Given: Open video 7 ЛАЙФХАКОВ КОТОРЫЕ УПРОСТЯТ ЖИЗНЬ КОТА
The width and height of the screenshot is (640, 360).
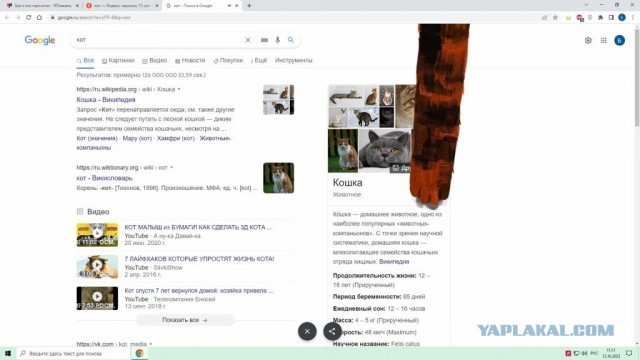Looking at the screenshot, I should tap(199, 259).
